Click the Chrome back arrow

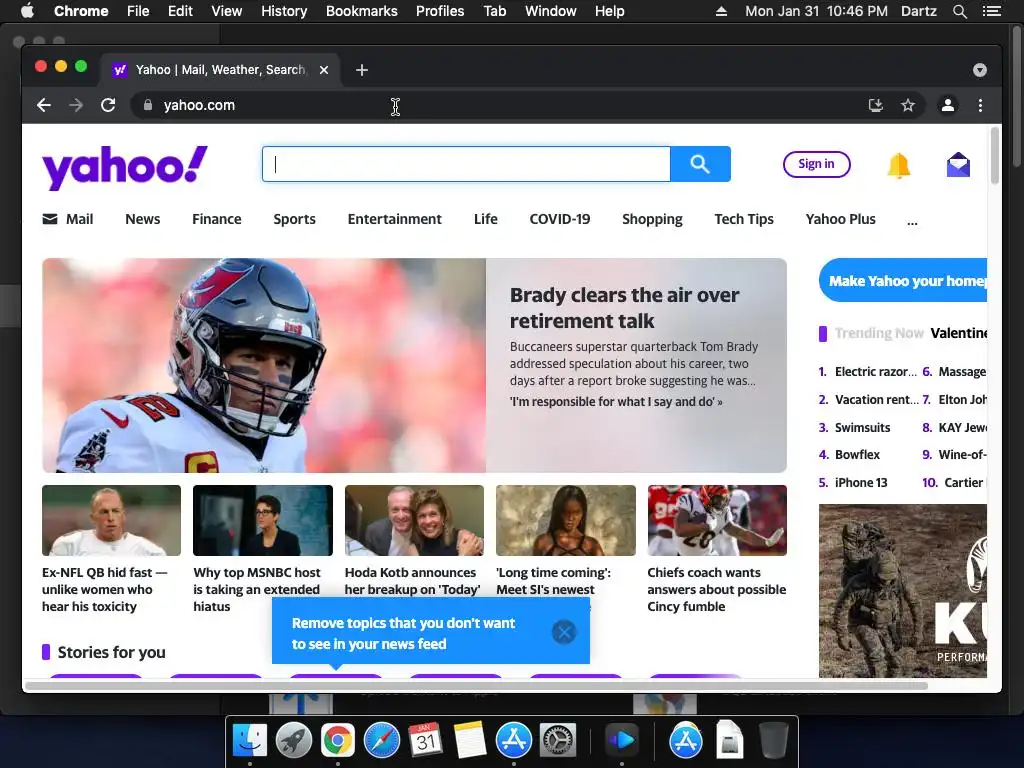(44, 105)
